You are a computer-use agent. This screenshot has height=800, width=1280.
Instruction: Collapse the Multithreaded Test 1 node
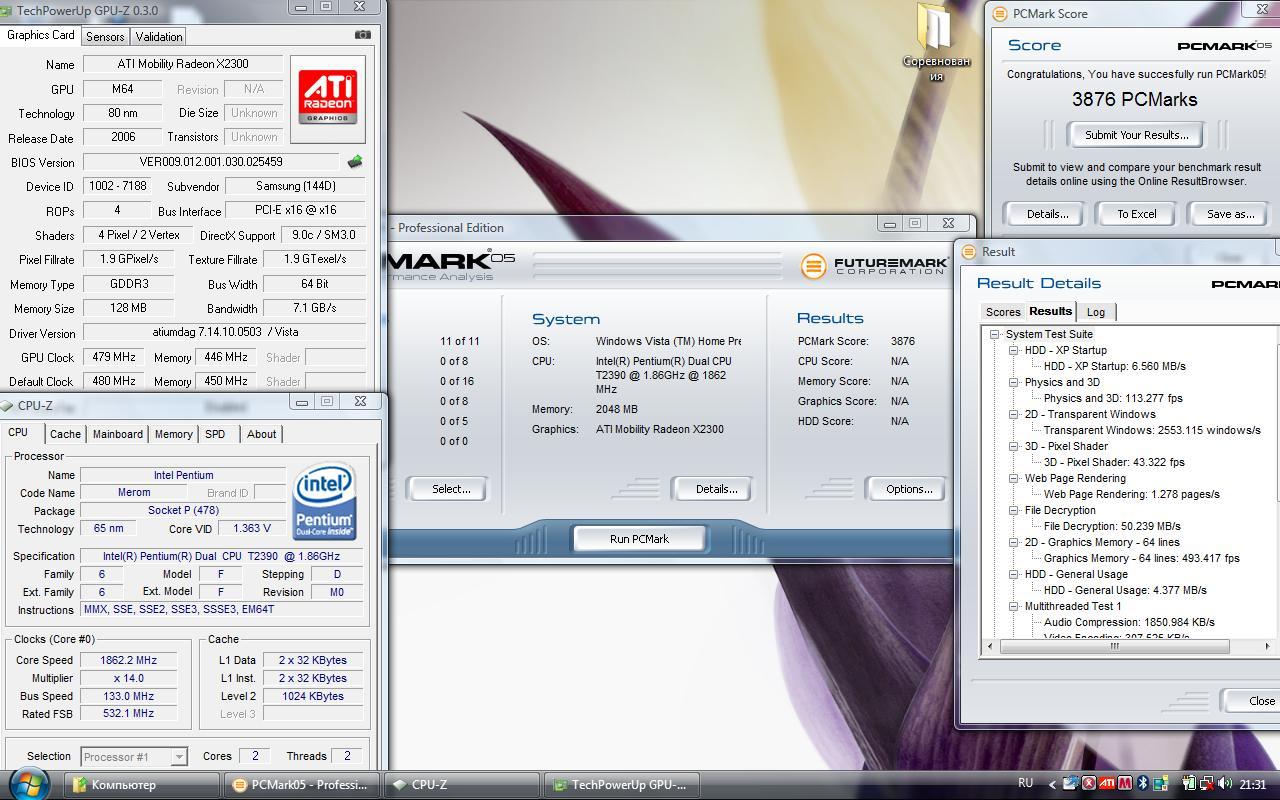[1014, 607]
